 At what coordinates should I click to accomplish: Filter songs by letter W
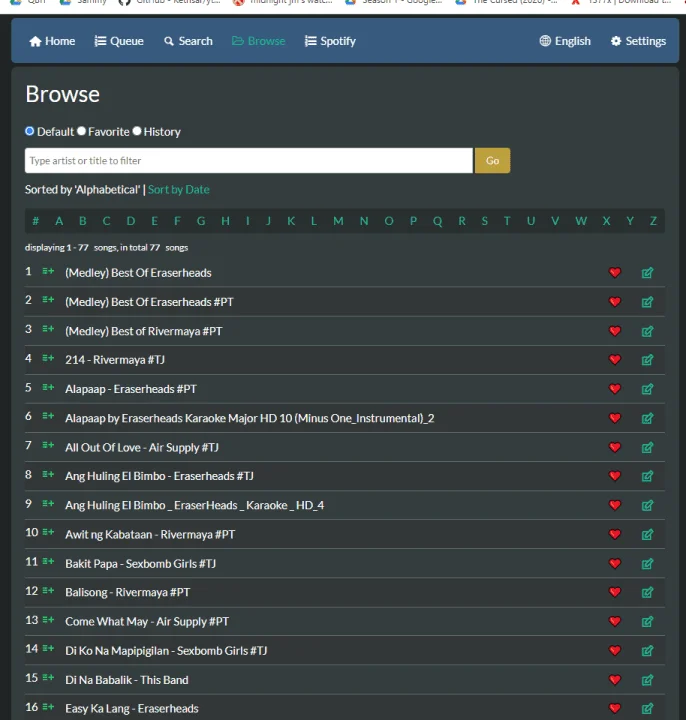click(581, 221)
